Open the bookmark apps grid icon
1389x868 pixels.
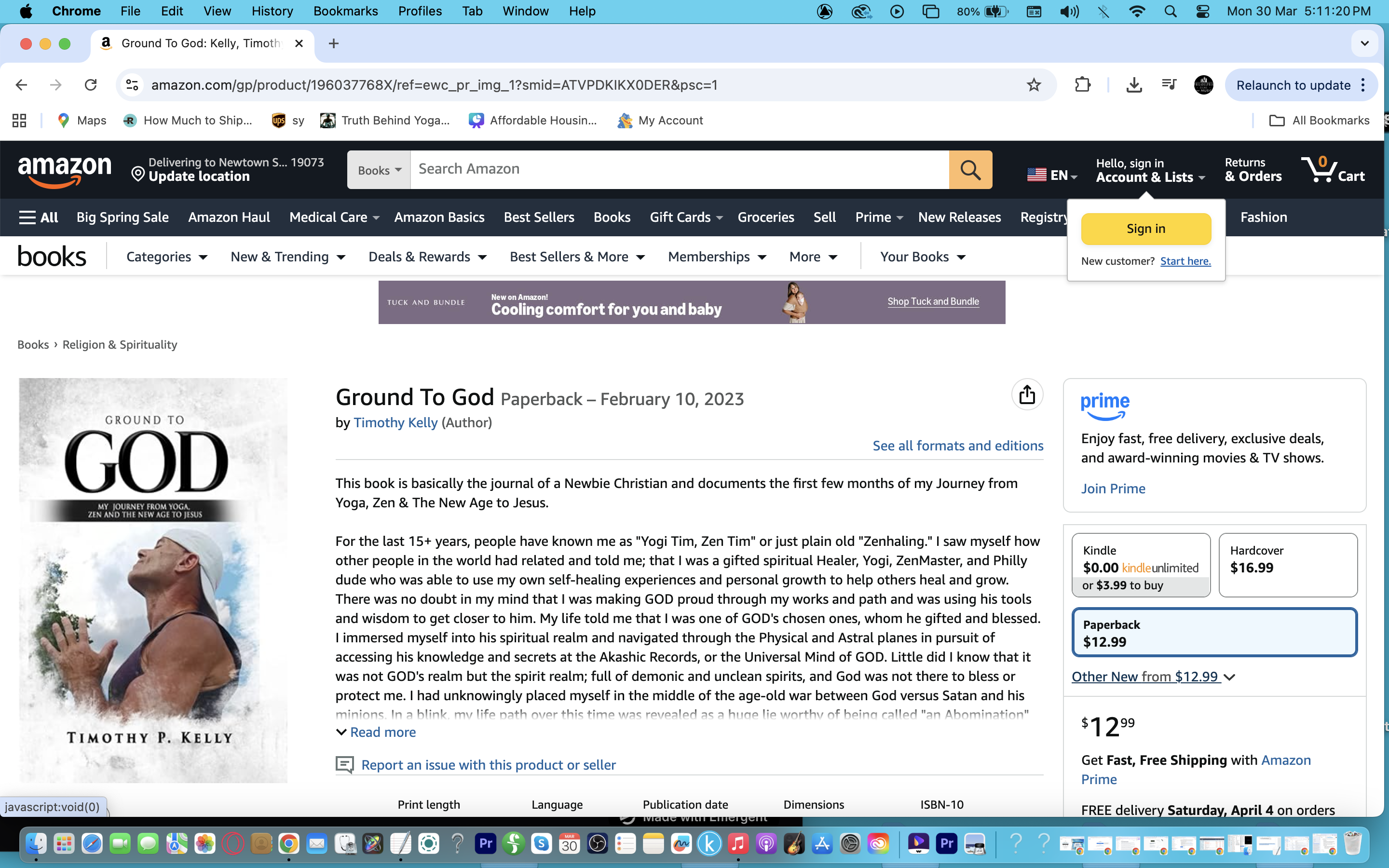(19, 120)
